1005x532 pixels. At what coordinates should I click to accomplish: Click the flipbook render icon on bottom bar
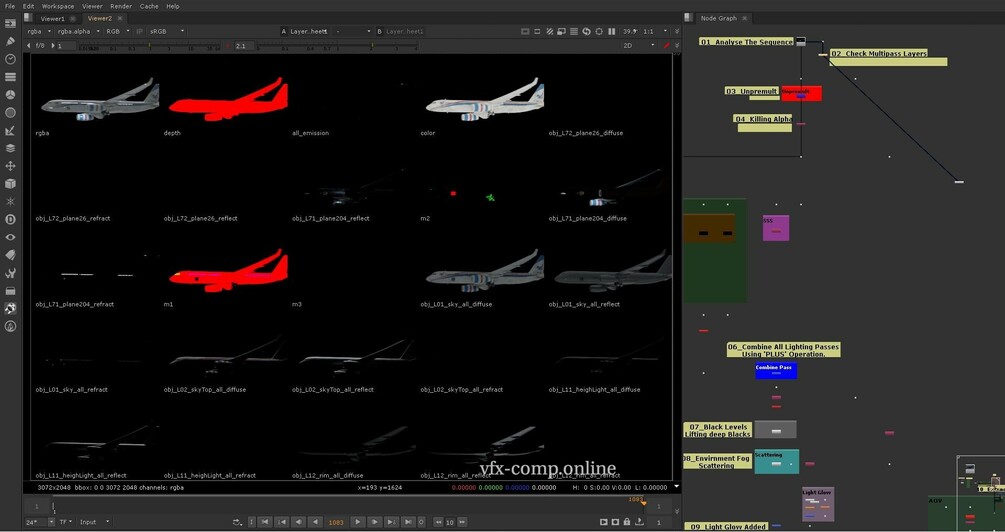[604, 522]
